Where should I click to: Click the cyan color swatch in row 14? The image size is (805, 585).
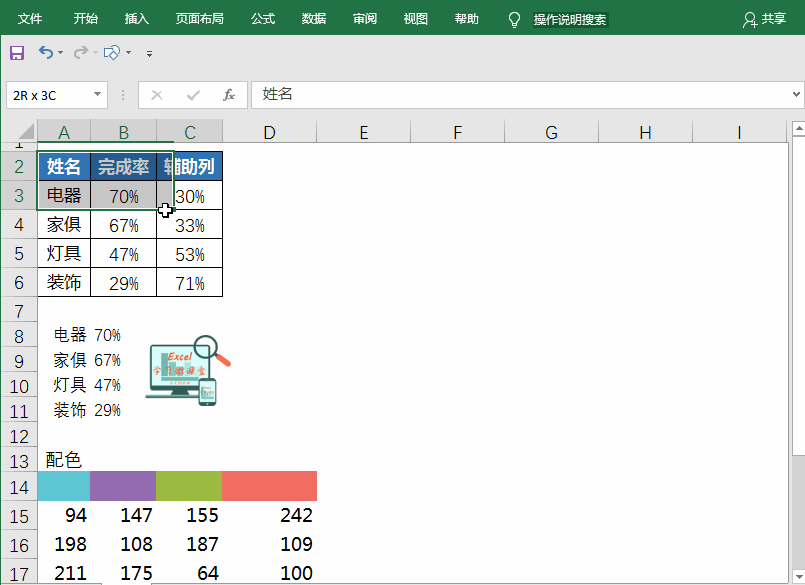pos(64,486)
